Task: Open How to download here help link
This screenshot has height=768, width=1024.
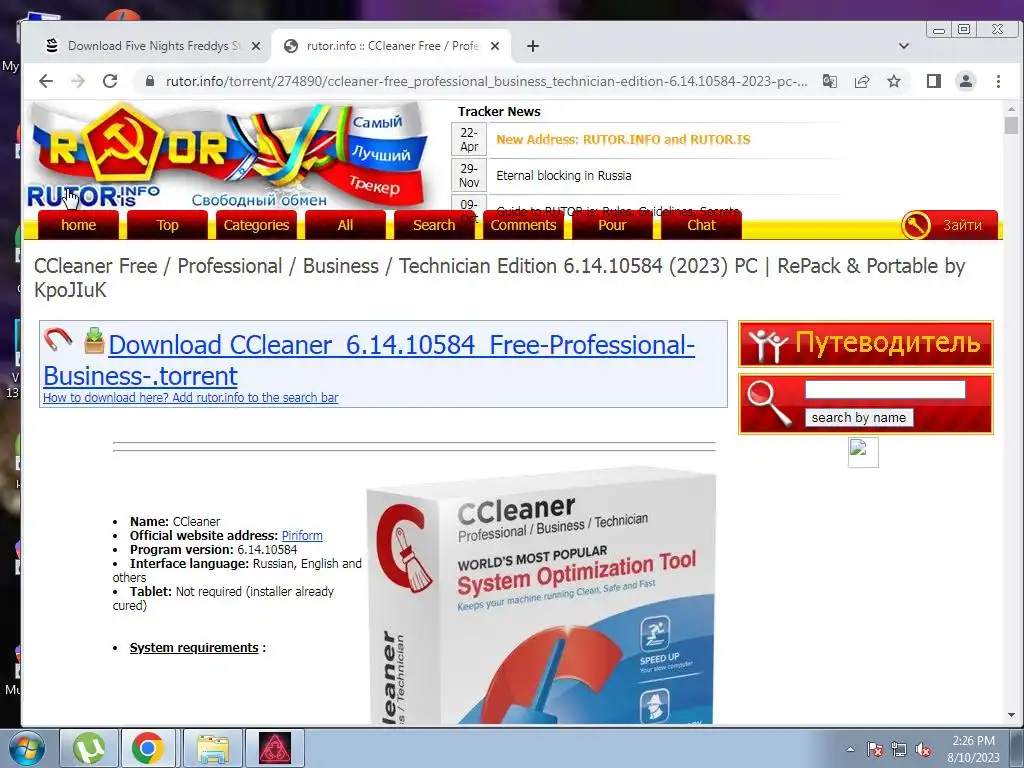Action: (x=191, y=397)
